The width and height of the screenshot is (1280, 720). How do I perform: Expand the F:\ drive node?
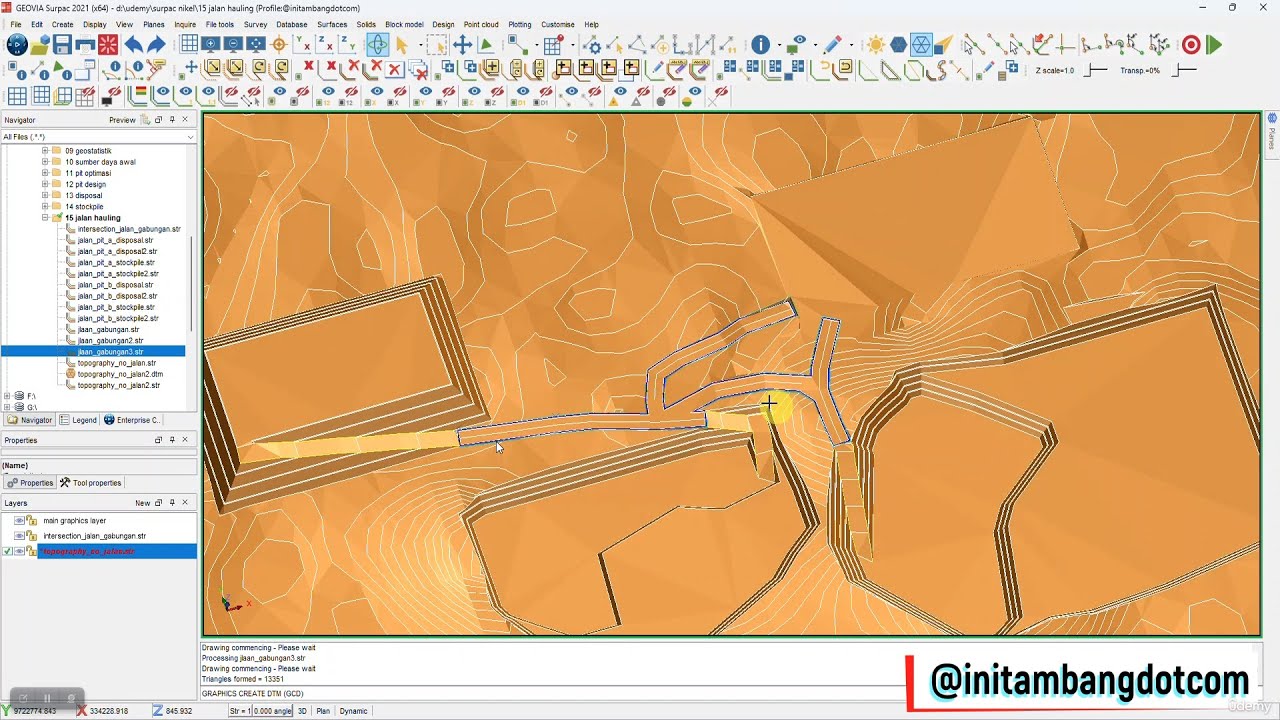click(8, 397)
